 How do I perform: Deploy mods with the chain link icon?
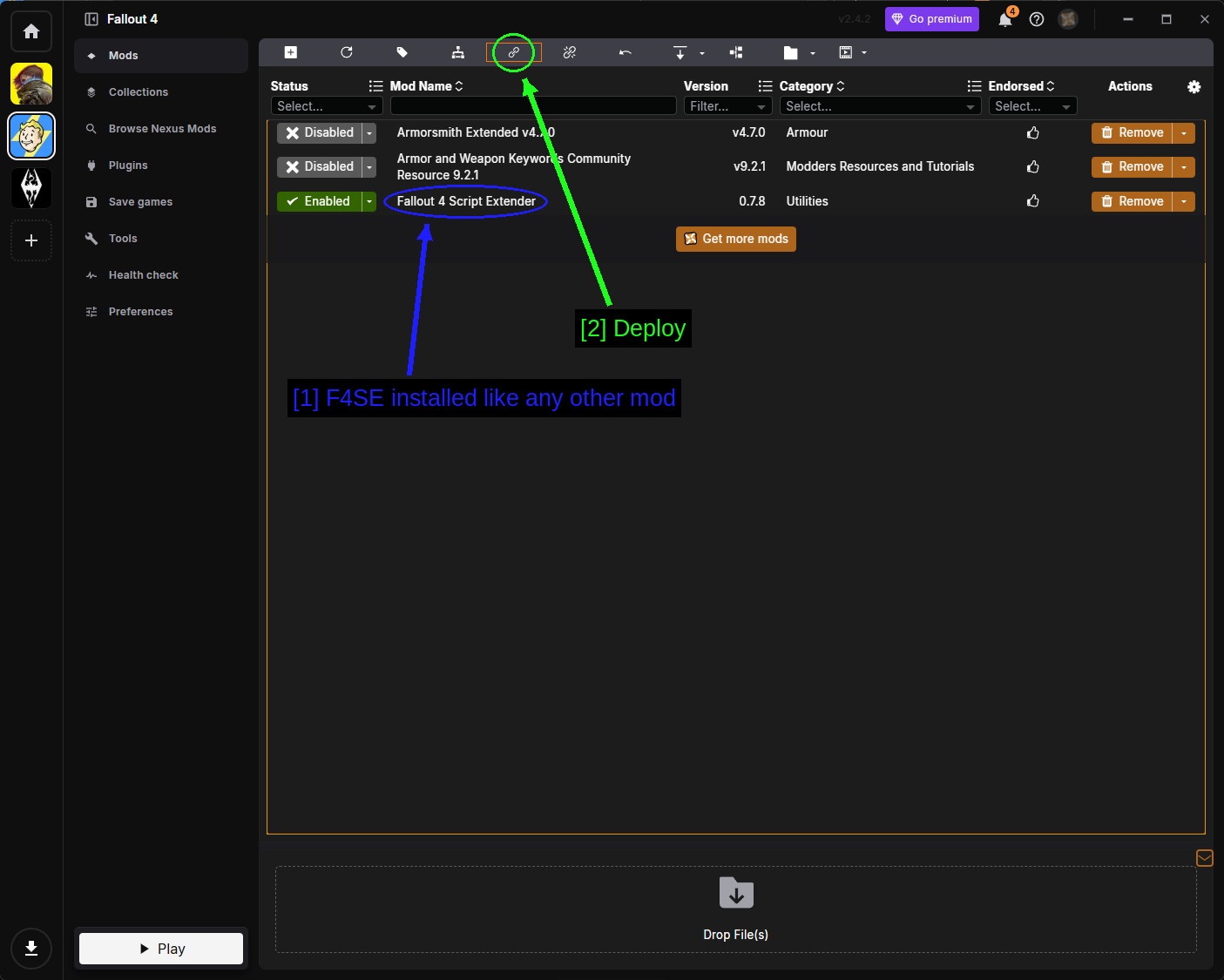tap(514, 52)
